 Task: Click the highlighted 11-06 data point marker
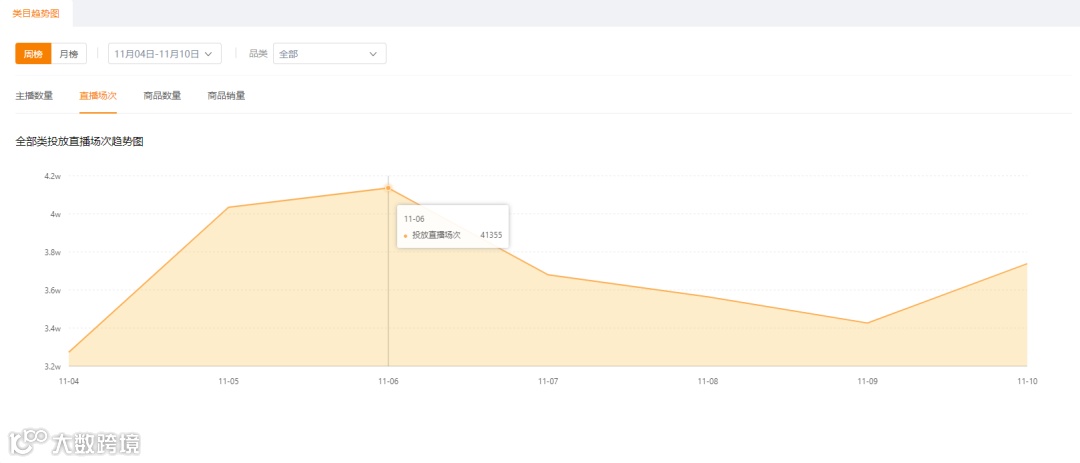[388, 188]
